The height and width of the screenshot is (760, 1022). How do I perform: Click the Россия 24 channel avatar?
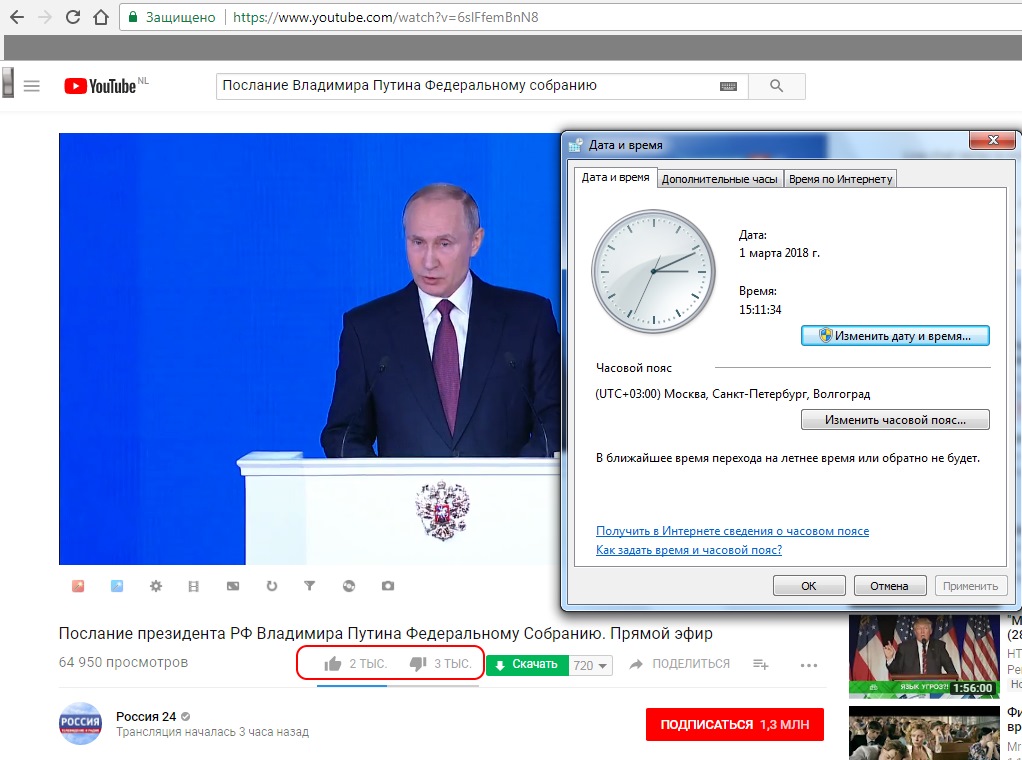(x=80, y=723)
